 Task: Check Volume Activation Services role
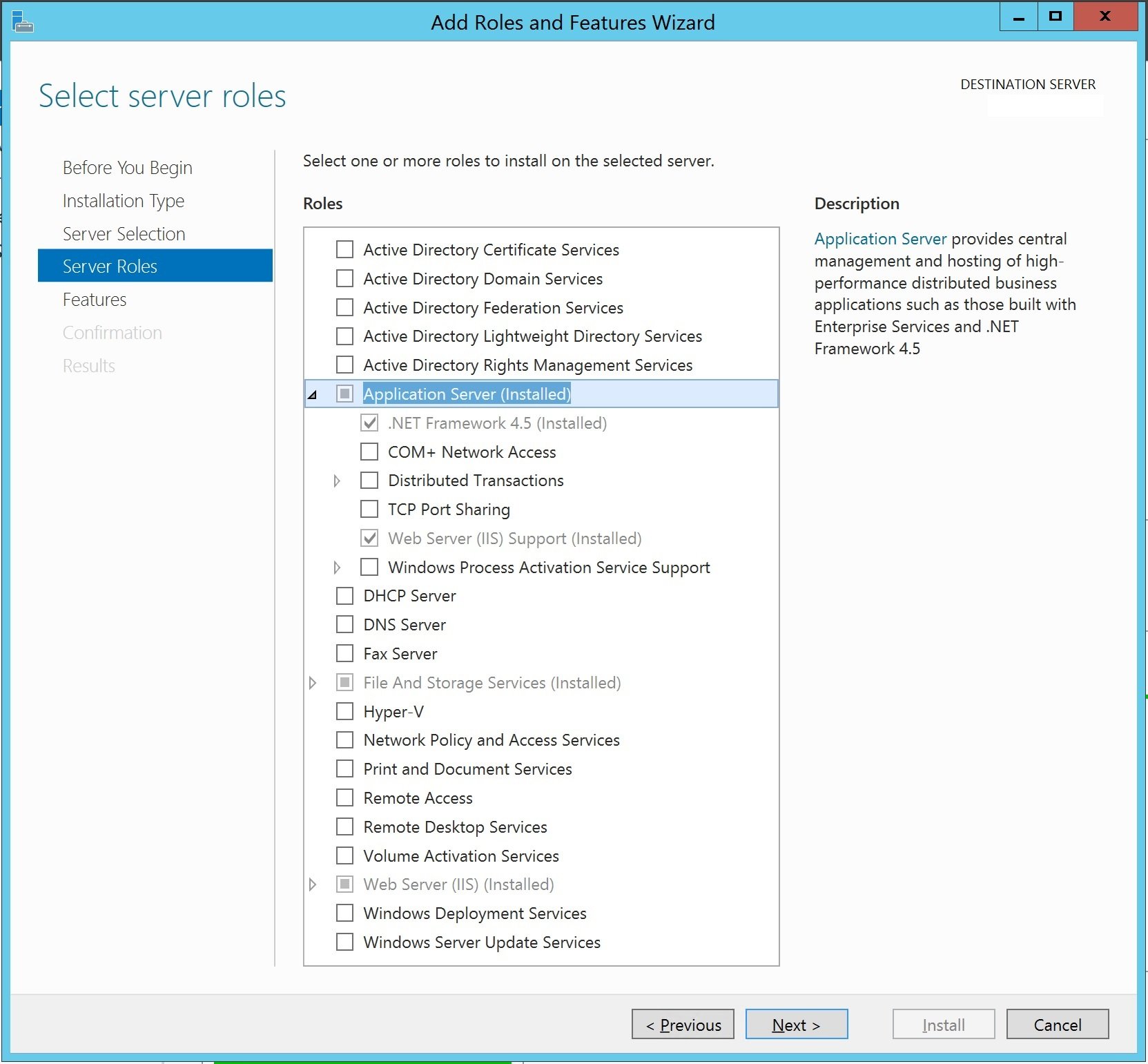(344, 855)
